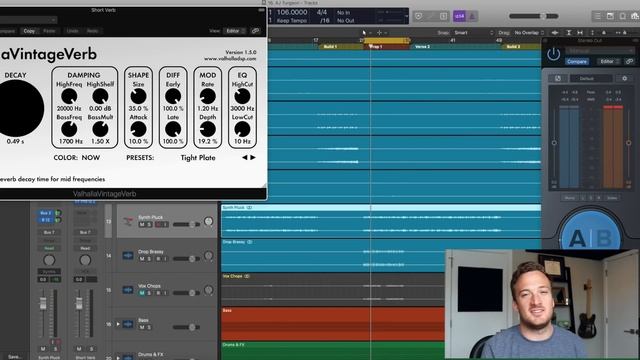Image resolution: width=640 pixels, height=360 pixels.
Task: Select the pointer tool menu in Tracks
Action: pos(366,33)
